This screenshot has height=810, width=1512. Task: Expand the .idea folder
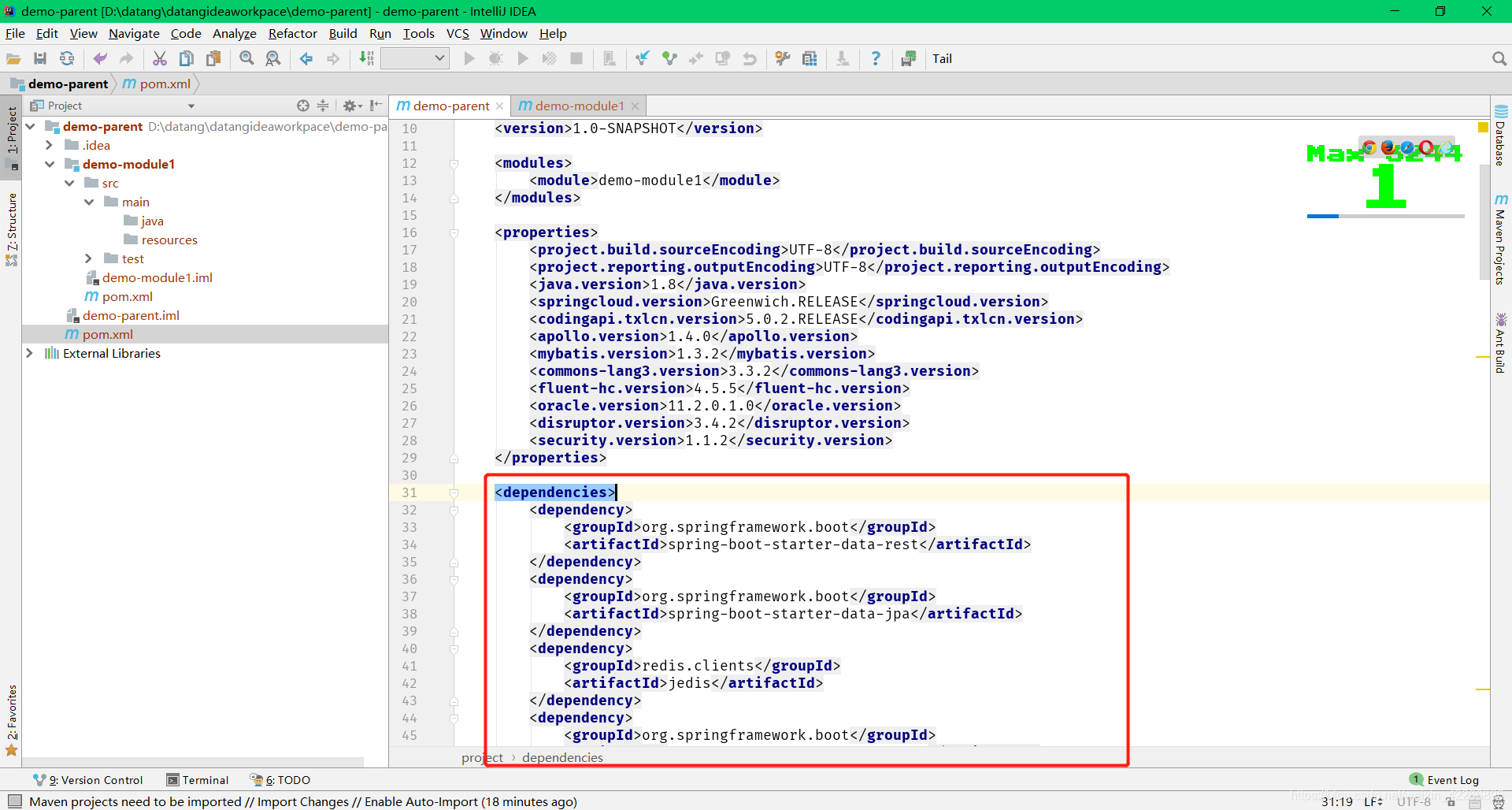(x=49, y=145)
